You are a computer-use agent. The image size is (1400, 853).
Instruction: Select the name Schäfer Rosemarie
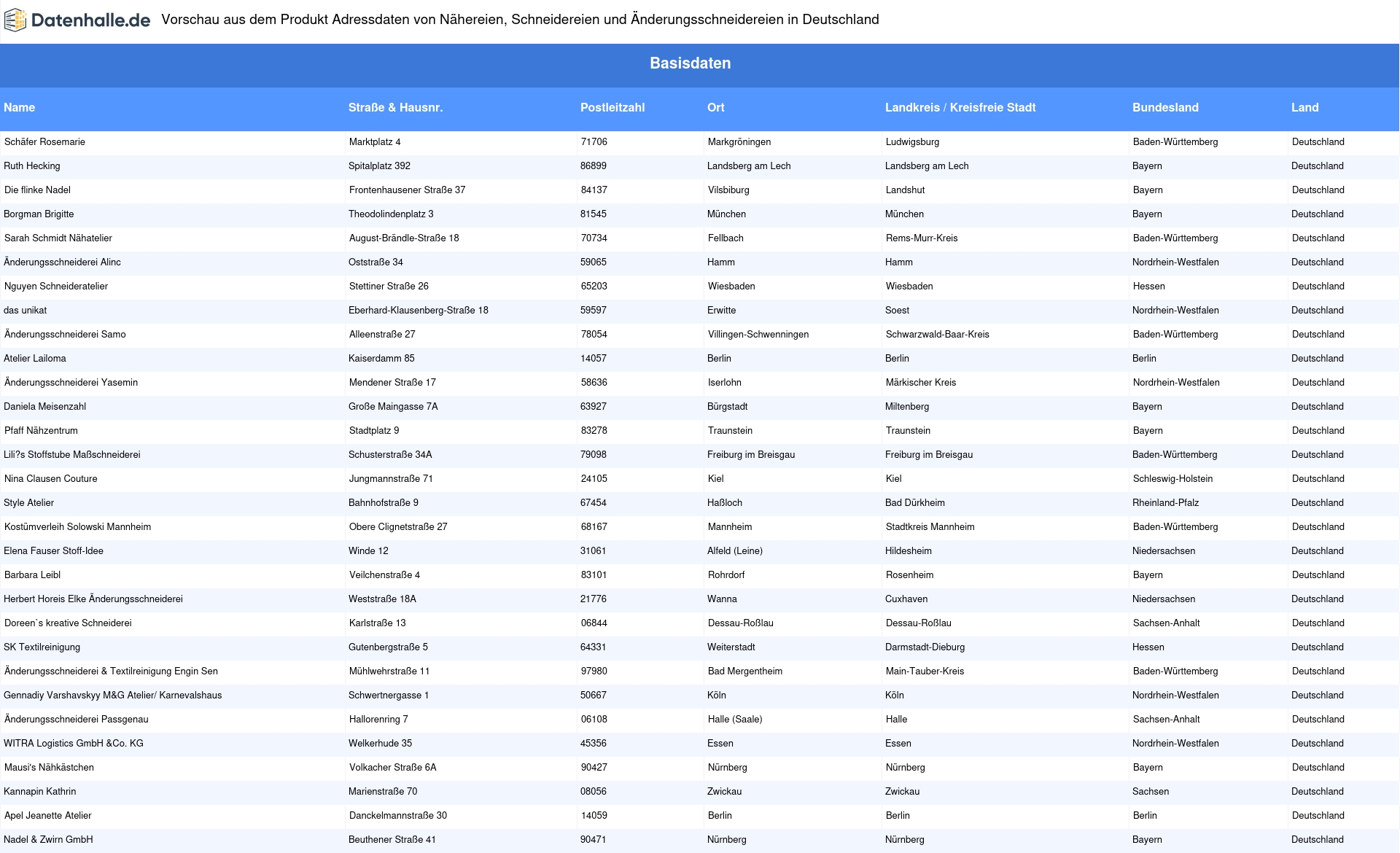(x=44, y=142)
